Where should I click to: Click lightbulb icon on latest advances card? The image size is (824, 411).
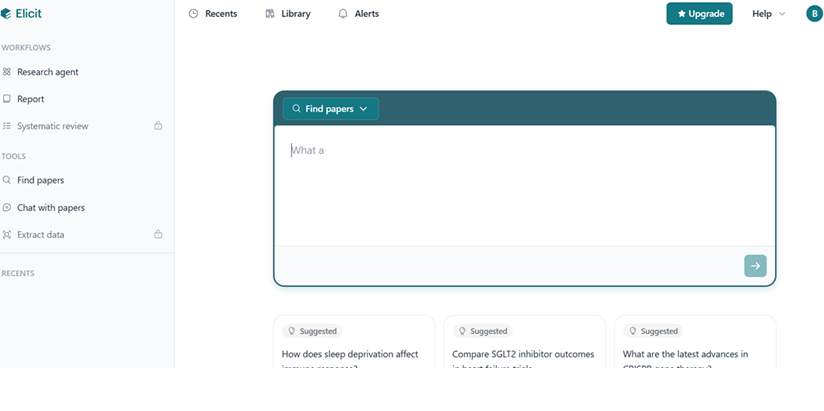[x=633, y=331]
